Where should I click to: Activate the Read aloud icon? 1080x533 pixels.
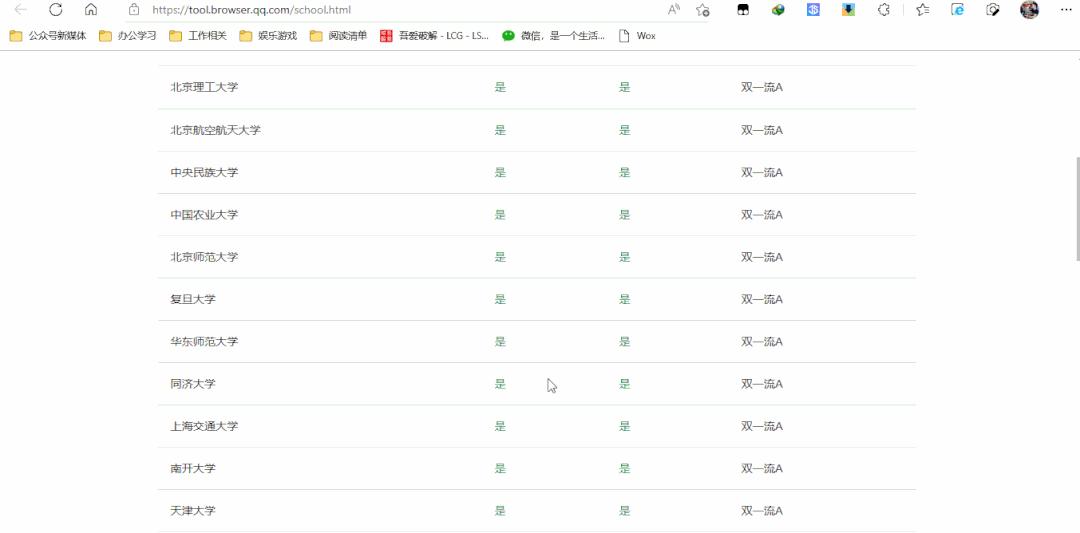pos(674,10)
